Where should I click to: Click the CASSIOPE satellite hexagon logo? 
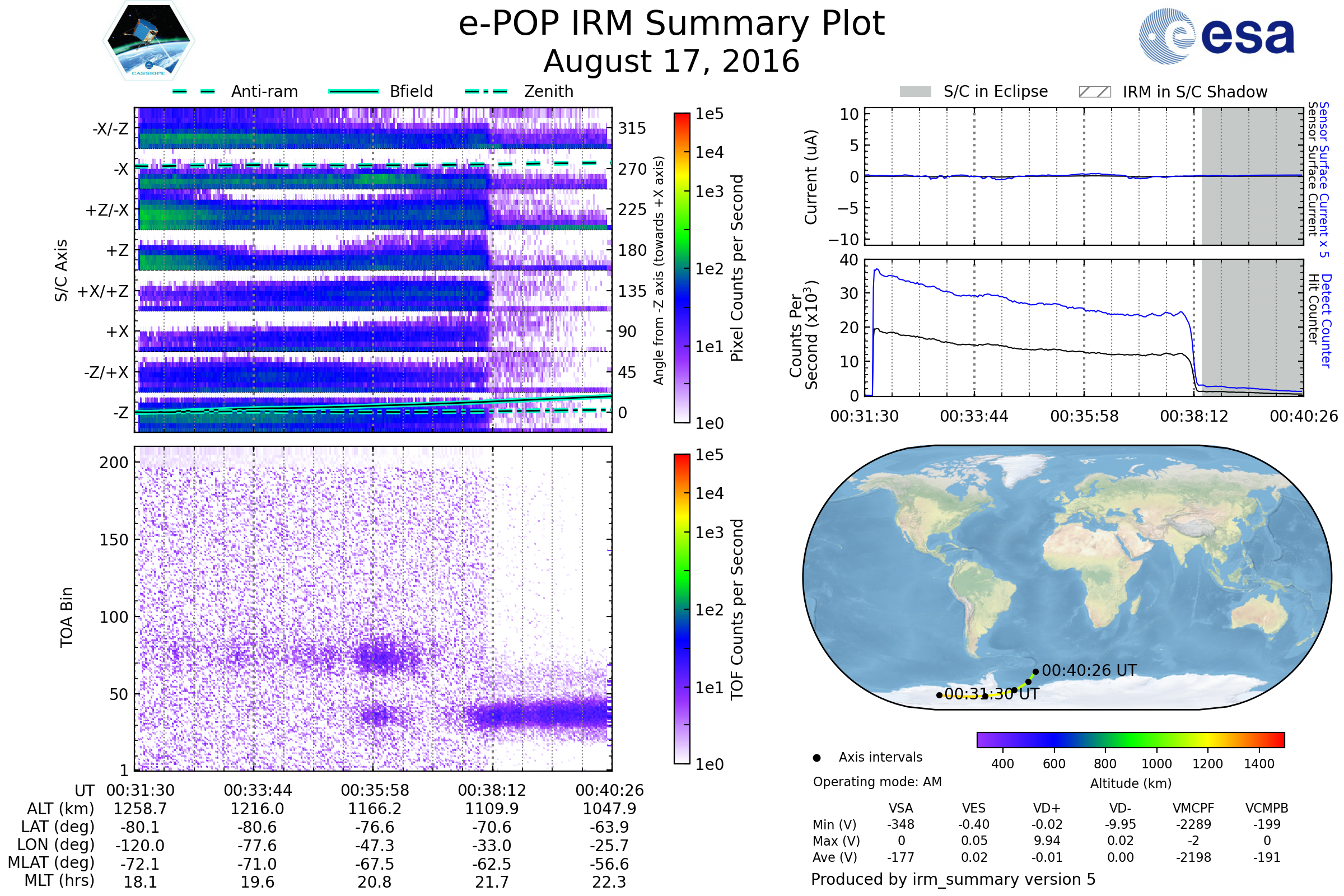[x=148, y=41]
